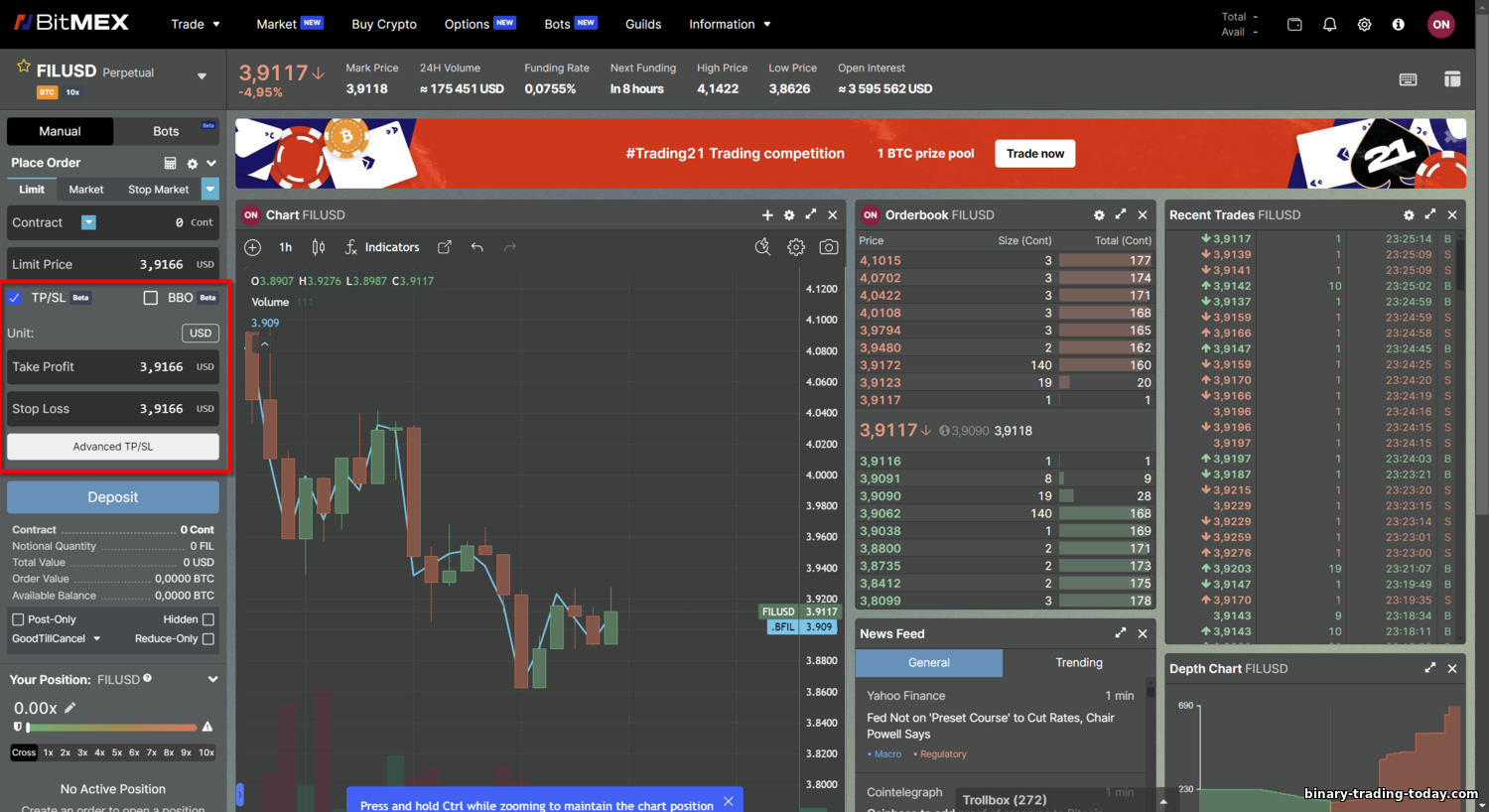Change candlestick chart style
Image resolution: width=1489 pixels, height=812 pixels.
(319, 247)
